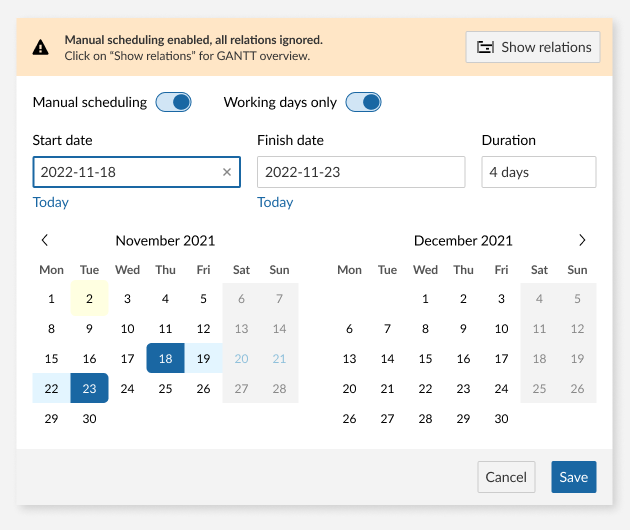Pick November 2 highlighted day
Viewport: 630px width, 530px height.
89,298
